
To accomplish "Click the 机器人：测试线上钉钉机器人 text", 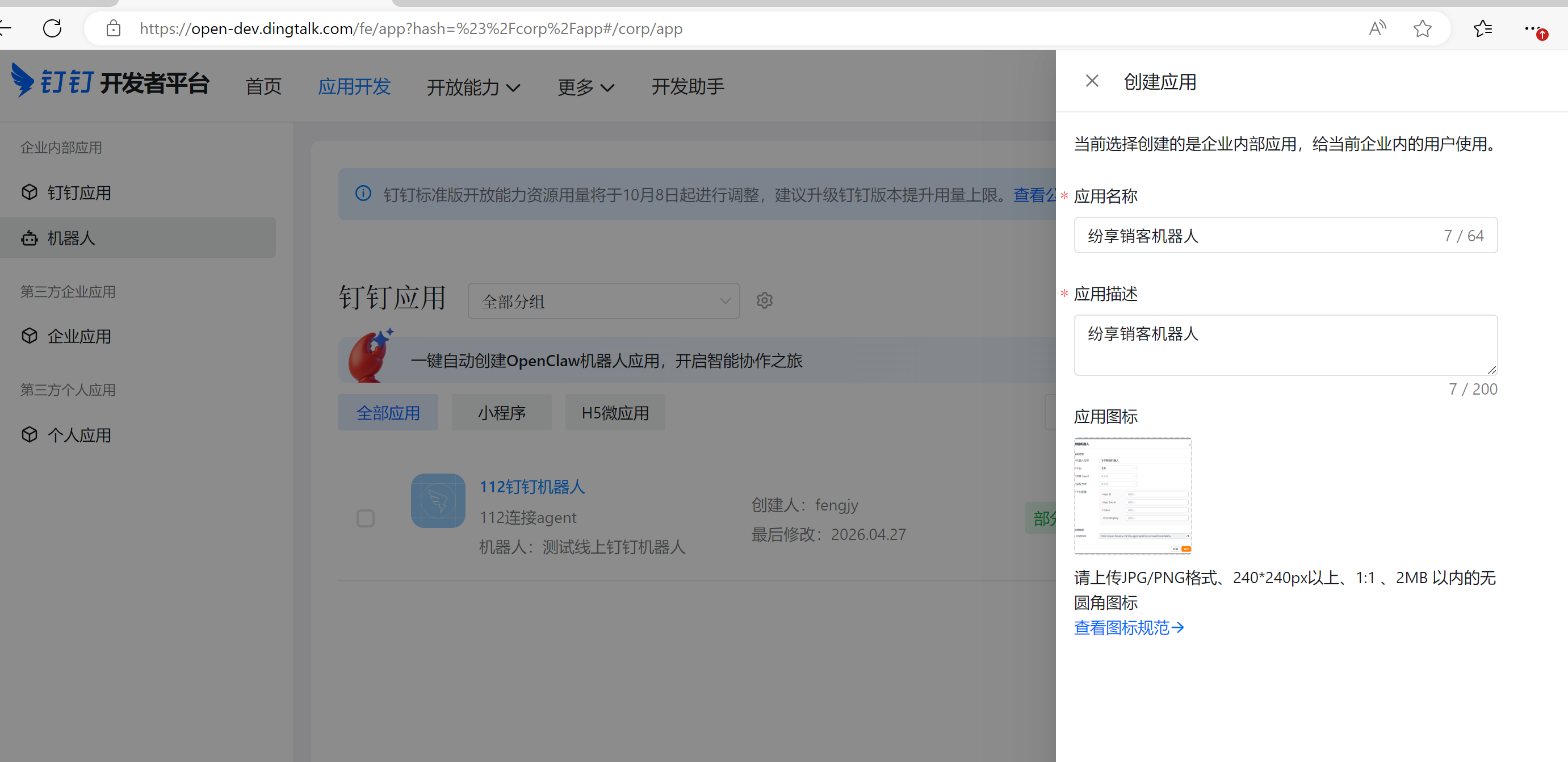I will click(x=582, y=547).
